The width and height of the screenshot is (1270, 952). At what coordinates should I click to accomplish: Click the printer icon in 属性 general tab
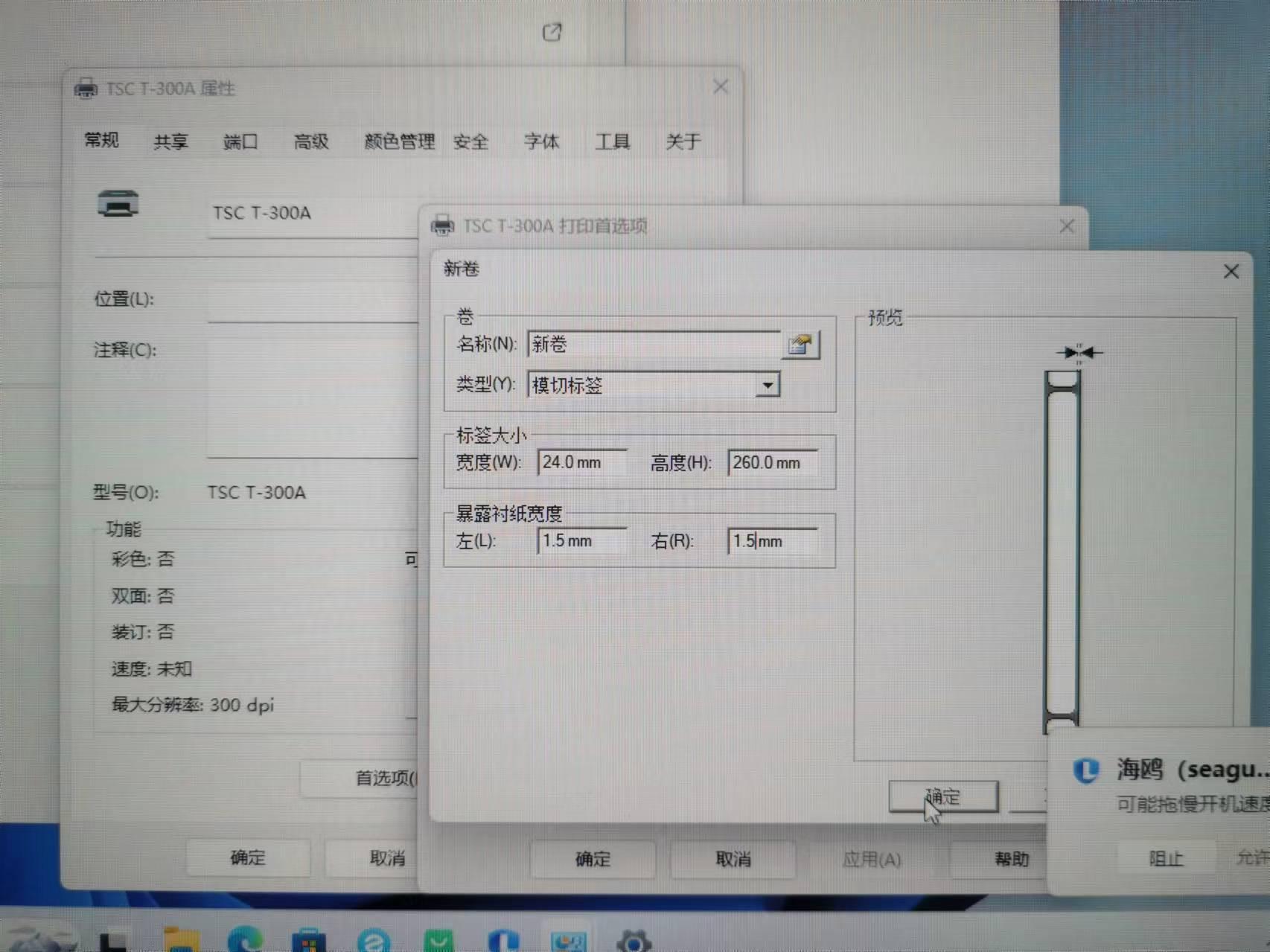click(x=118, y=204)
